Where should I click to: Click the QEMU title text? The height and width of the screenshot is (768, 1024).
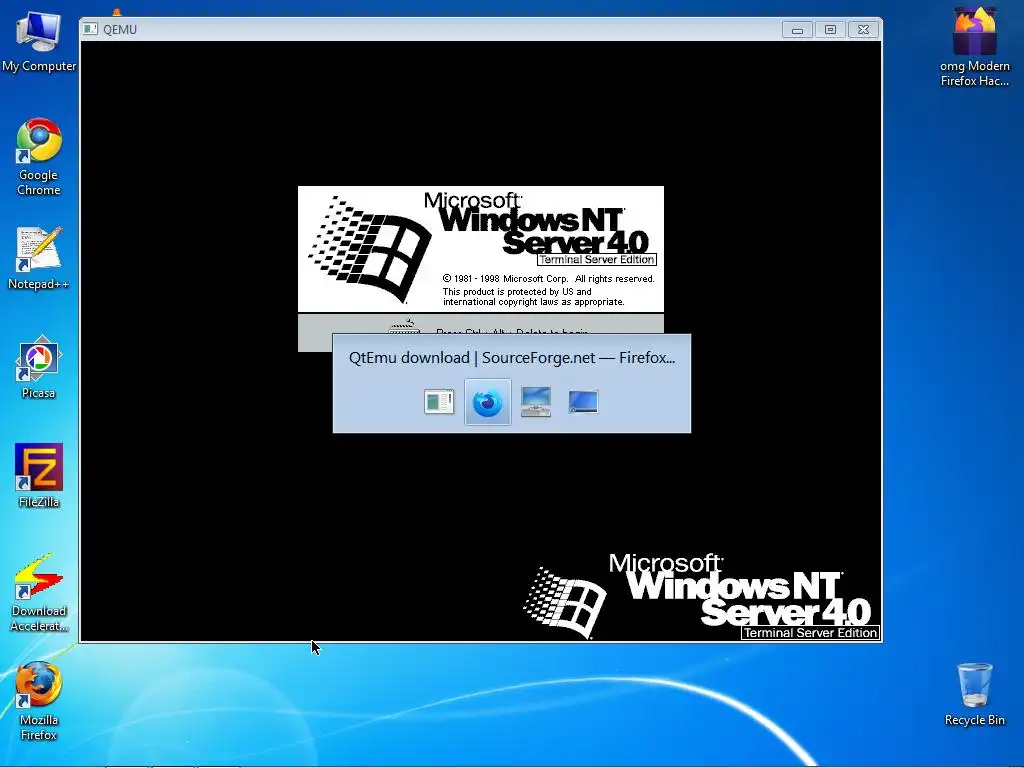[x=120, y=29]
